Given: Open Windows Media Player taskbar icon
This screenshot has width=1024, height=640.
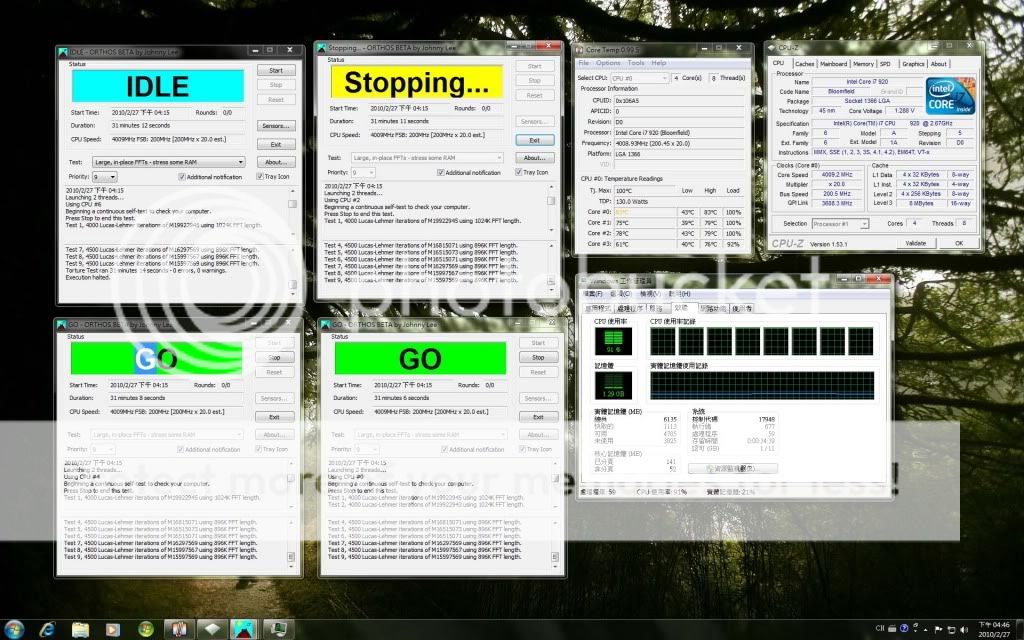Looking at the screenshot, I should coord(112,630).
